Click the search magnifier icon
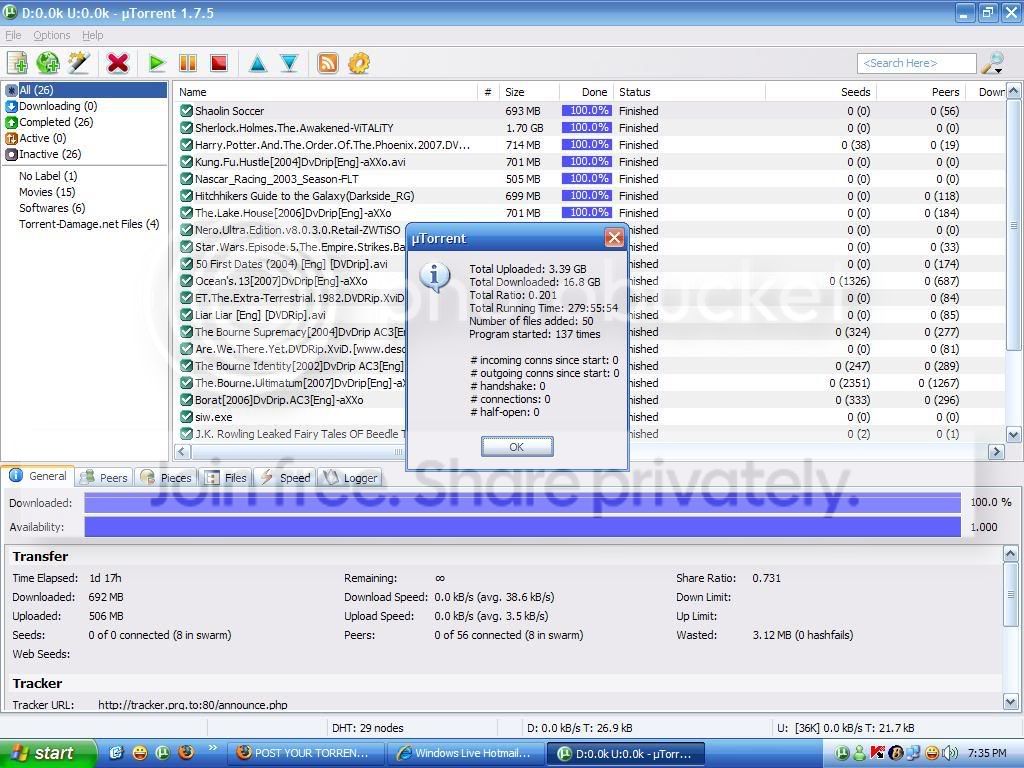The image size is (1024, 768). [x=993, y=63]
